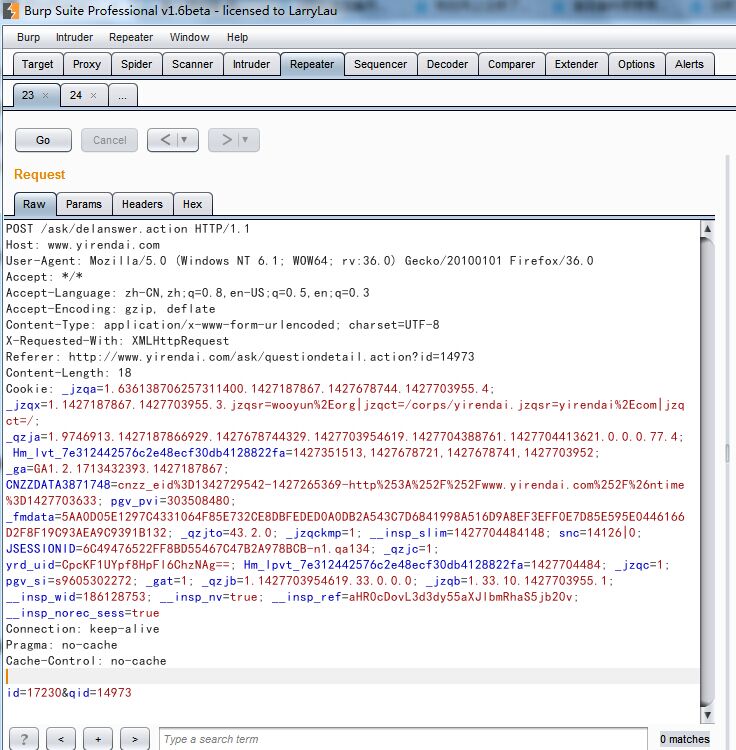The image size is (736, 750).
Task: Go to previous search match
Action: (61, 739)
